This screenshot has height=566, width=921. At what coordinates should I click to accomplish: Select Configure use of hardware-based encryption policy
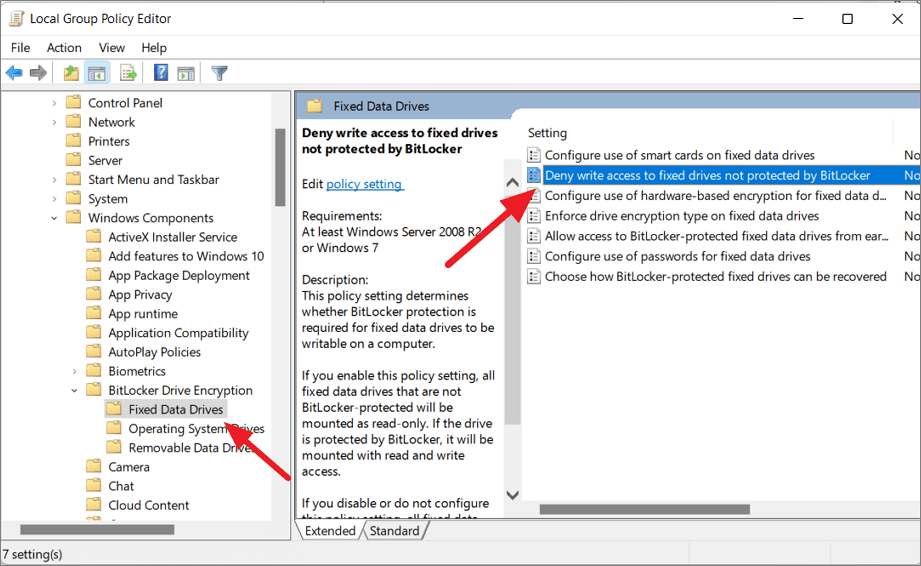point(715,196)
